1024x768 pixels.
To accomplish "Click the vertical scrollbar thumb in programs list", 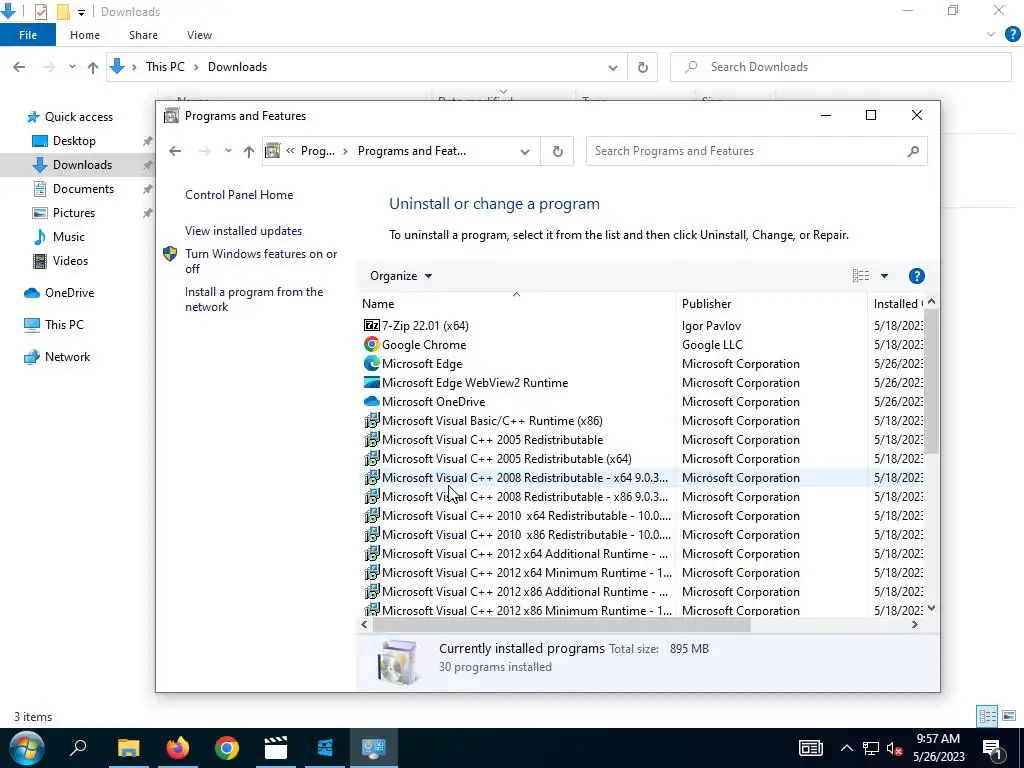I will tap(931, 381).
